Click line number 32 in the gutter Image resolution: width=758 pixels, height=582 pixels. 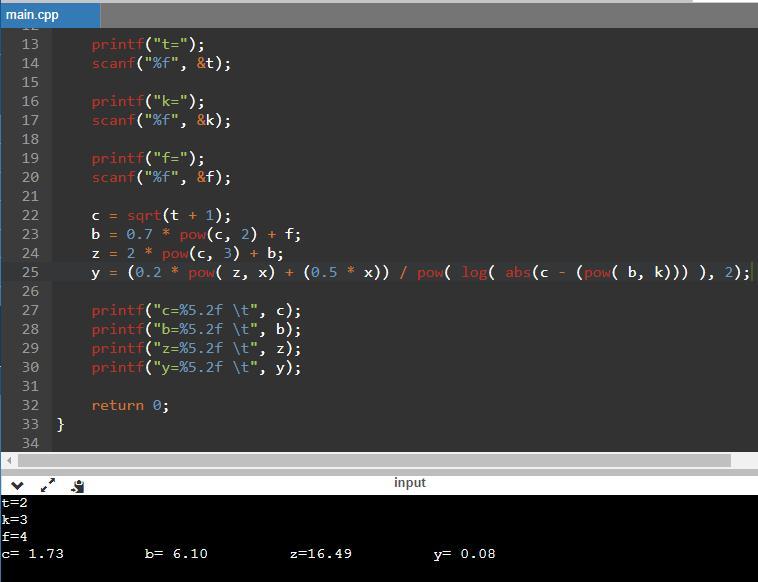(x=29, y=405)
